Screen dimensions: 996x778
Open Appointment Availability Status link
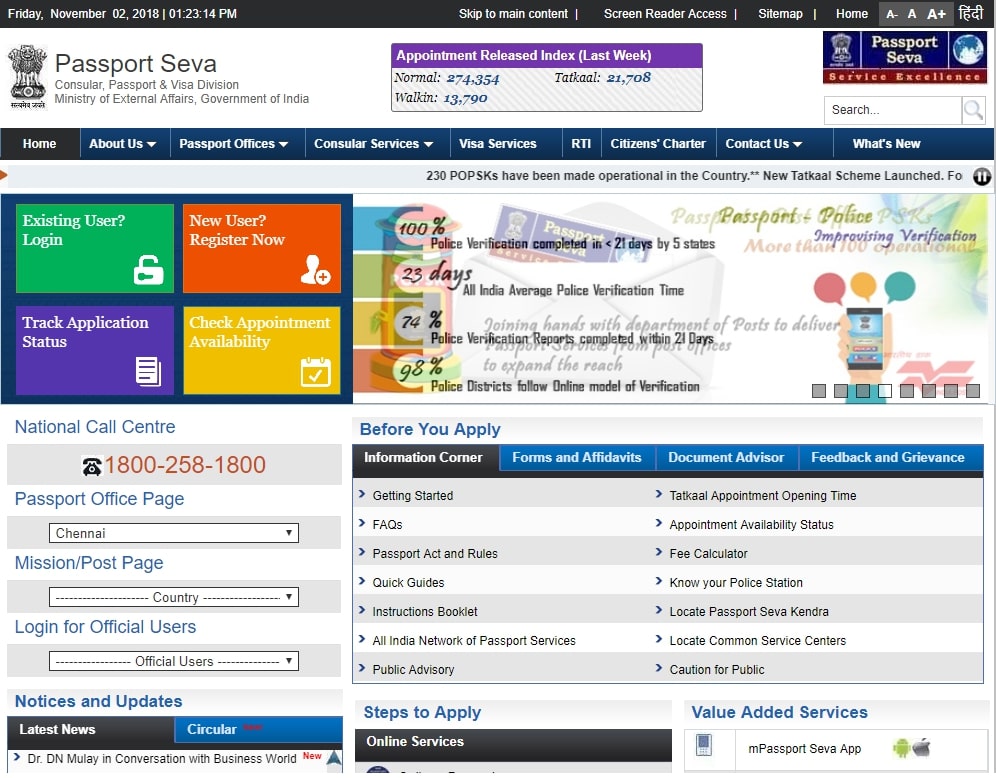[751, 525]
